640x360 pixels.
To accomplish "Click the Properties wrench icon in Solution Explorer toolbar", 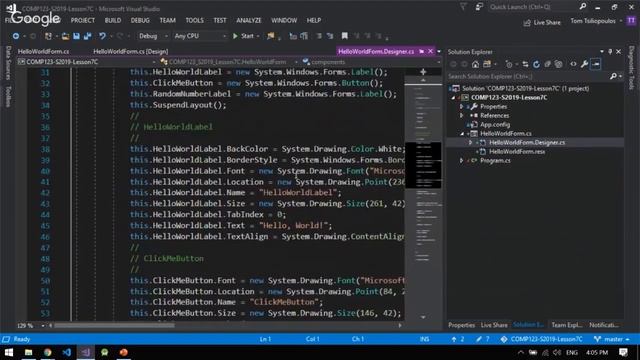I will 584,64.
